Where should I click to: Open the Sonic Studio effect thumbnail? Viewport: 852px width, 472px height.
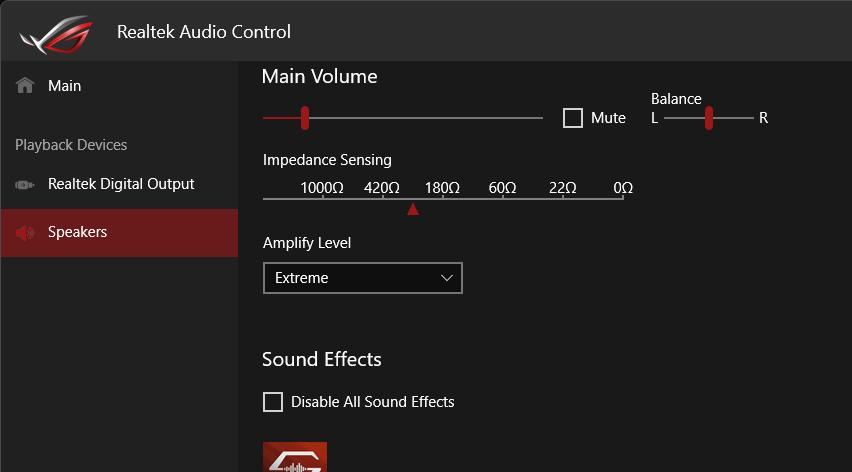tap(295, 457)
